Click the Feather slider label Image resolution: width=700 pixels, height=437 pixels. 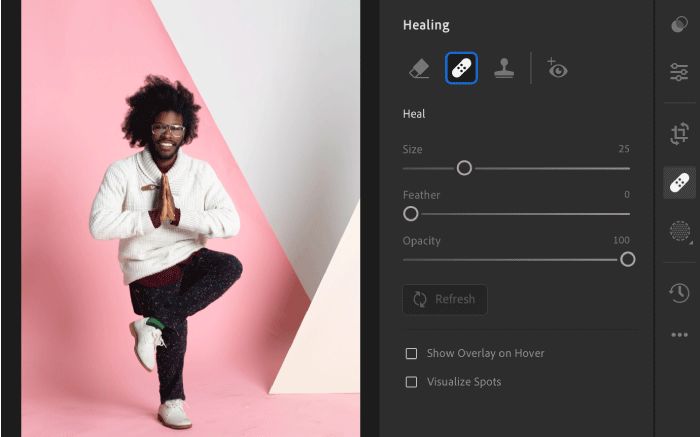[x=421, y=195]
